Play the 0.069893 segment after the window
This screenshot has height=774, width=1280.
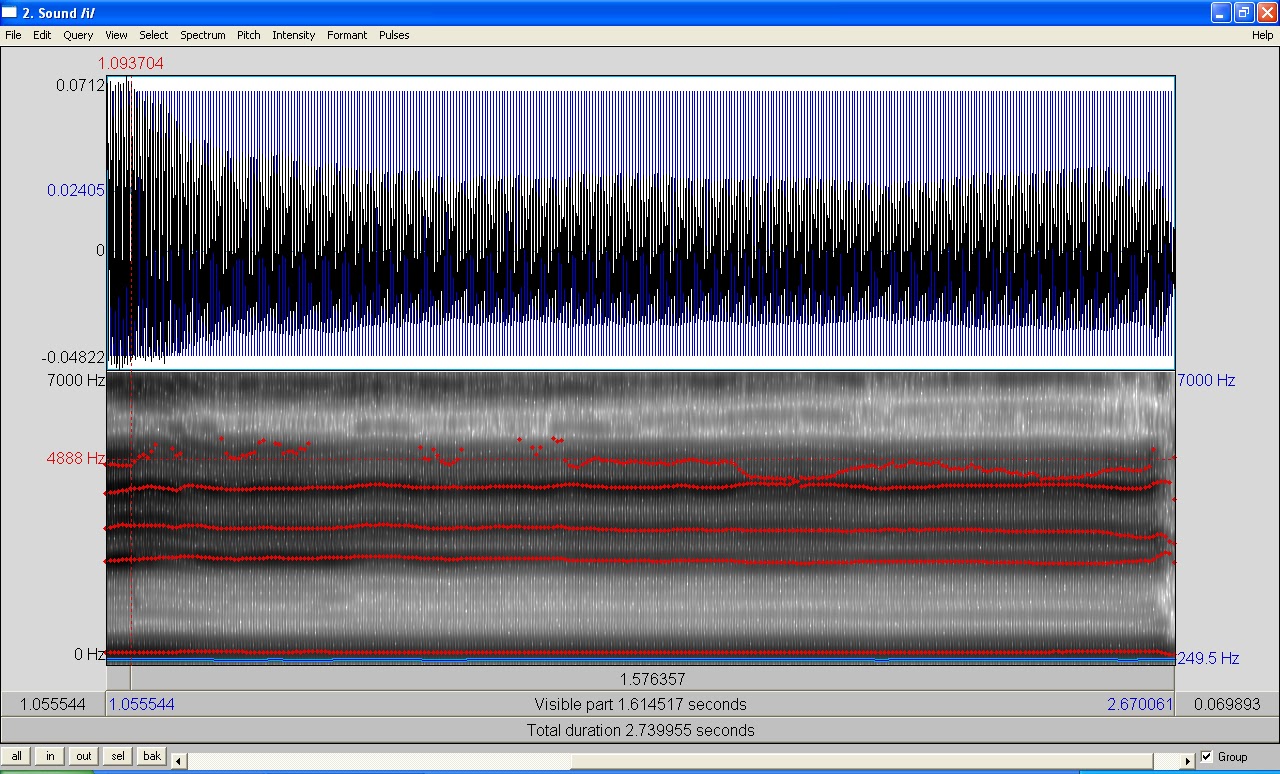pos(1227,704)
